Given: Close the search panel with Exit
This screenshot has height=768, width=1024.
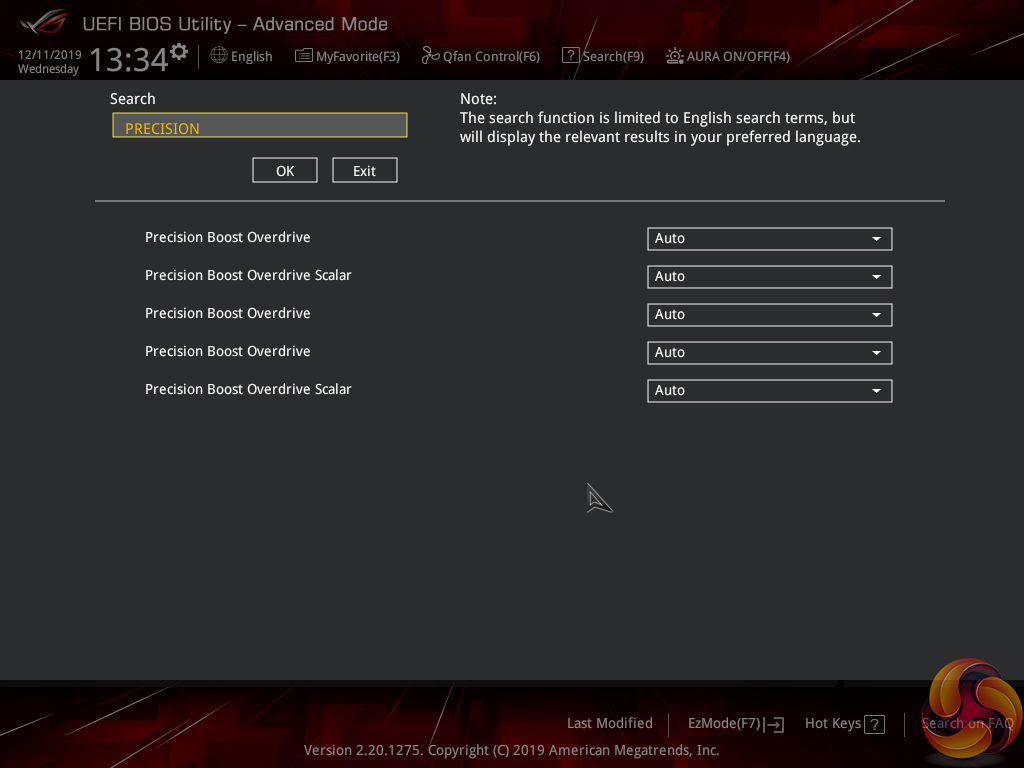Looking at the screenshot, I should (x=364, y=170).
